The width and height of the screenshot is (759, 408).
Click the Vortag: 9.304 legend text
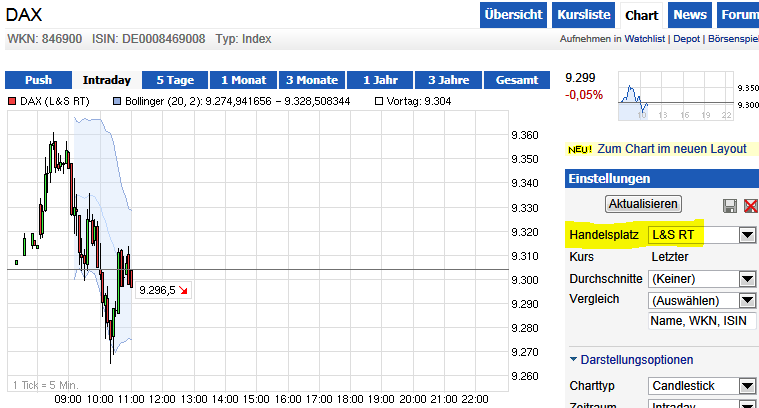419,101
